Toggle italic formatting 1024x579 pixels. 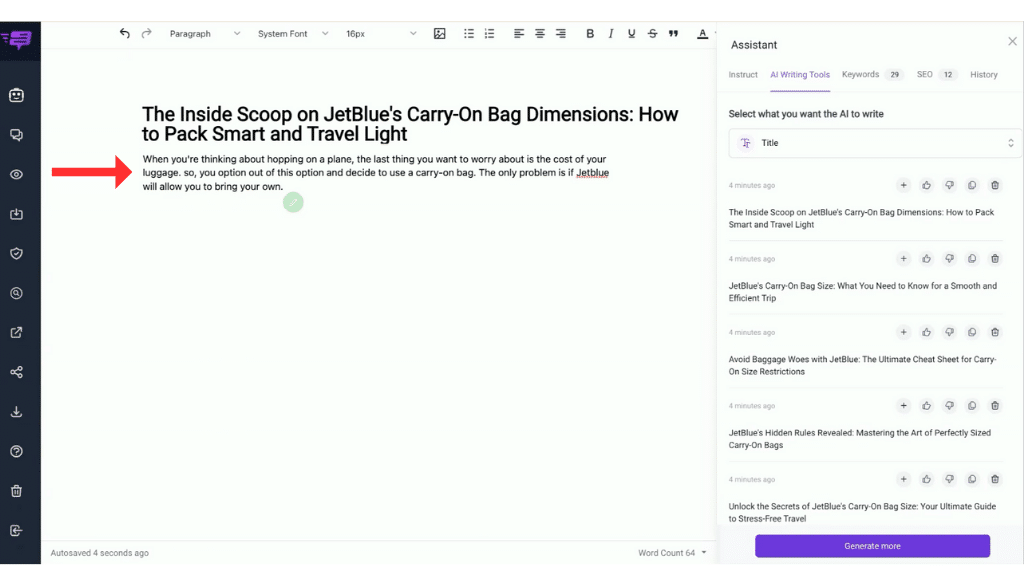click(611, 34)
